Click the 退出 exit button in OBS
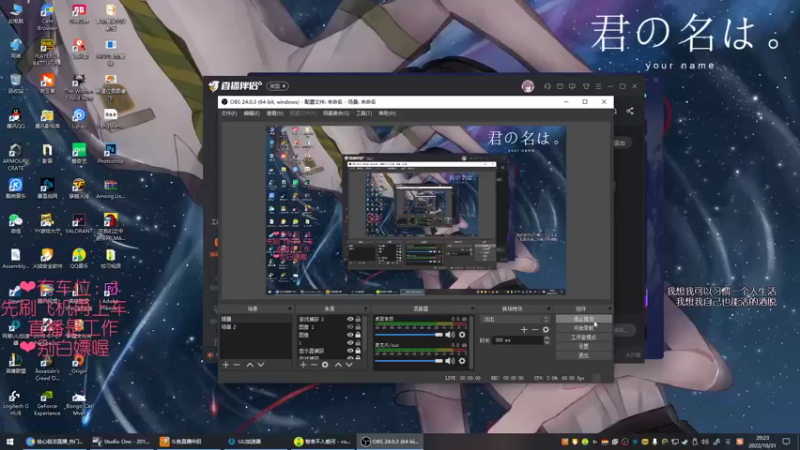 click(584, 355)
